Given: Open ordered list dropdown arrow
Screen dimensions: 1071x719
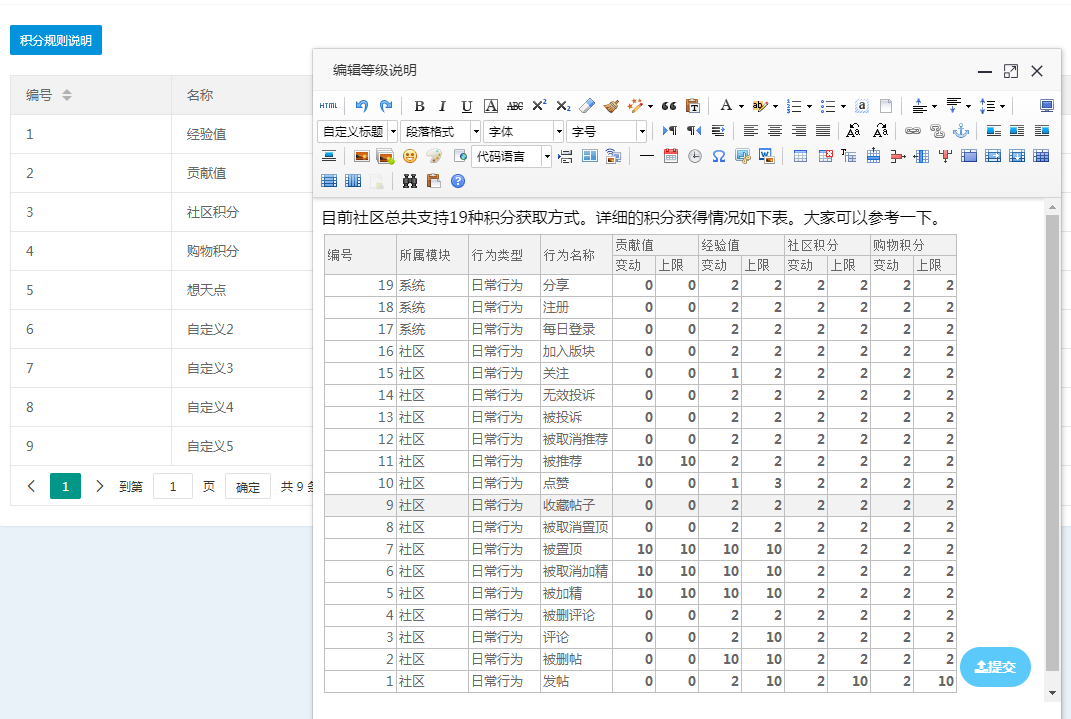Looking at the screenshot, I should tap(809, 107).
